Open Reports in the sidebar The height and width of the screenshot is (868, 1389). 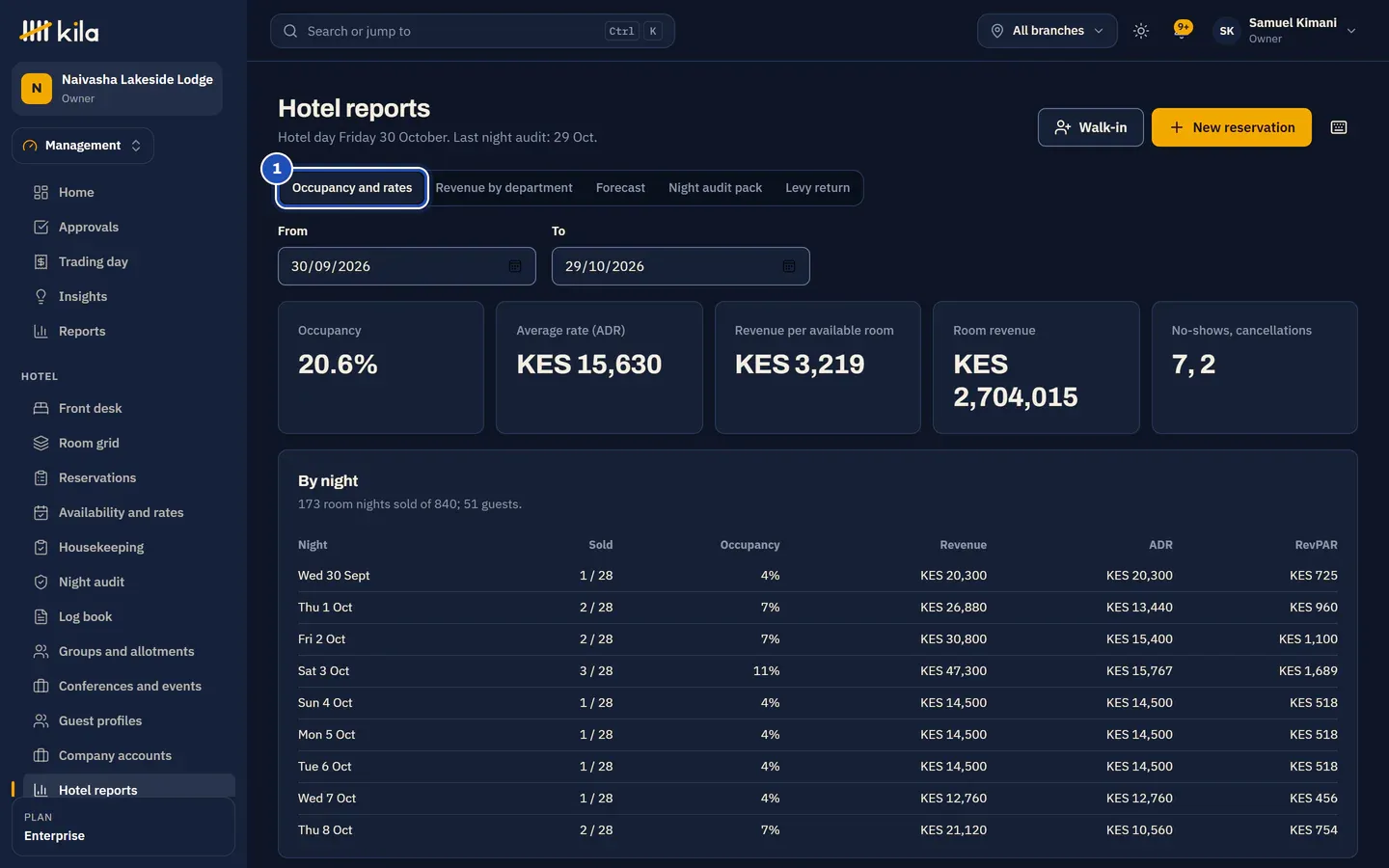pyautogui.click(x=129, y=331)
